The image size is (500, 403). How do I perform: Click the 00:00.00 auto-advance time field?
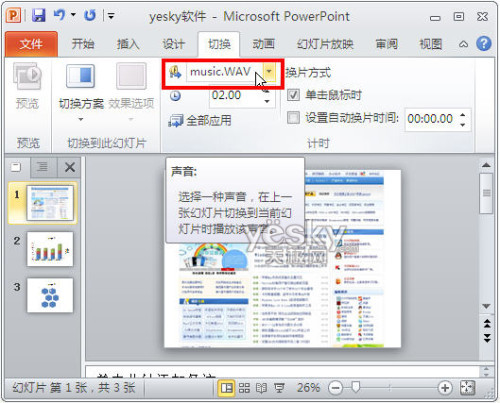coord(431,118)
